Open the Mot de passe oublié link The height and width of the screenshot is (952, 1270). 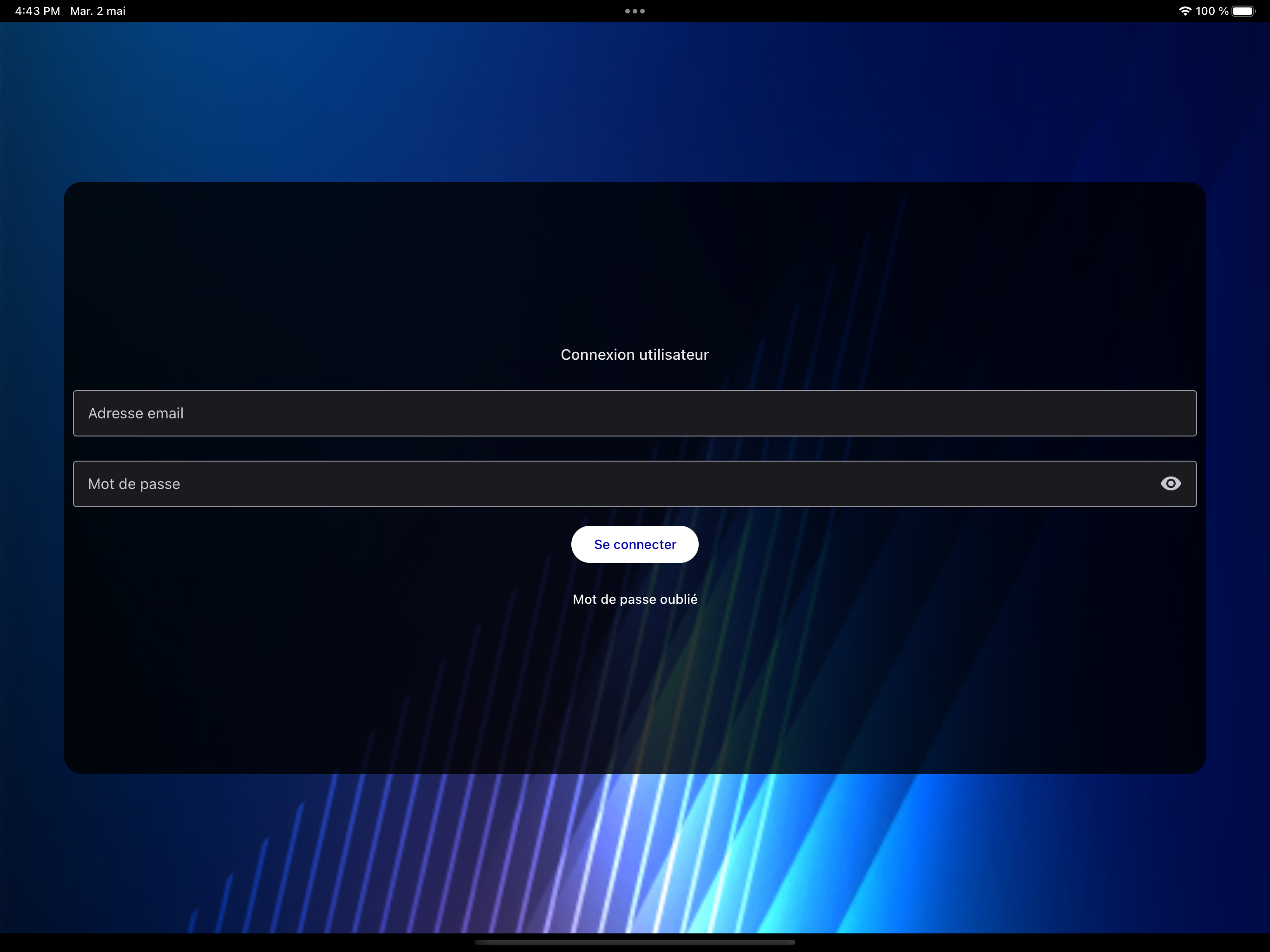point(635,599)
